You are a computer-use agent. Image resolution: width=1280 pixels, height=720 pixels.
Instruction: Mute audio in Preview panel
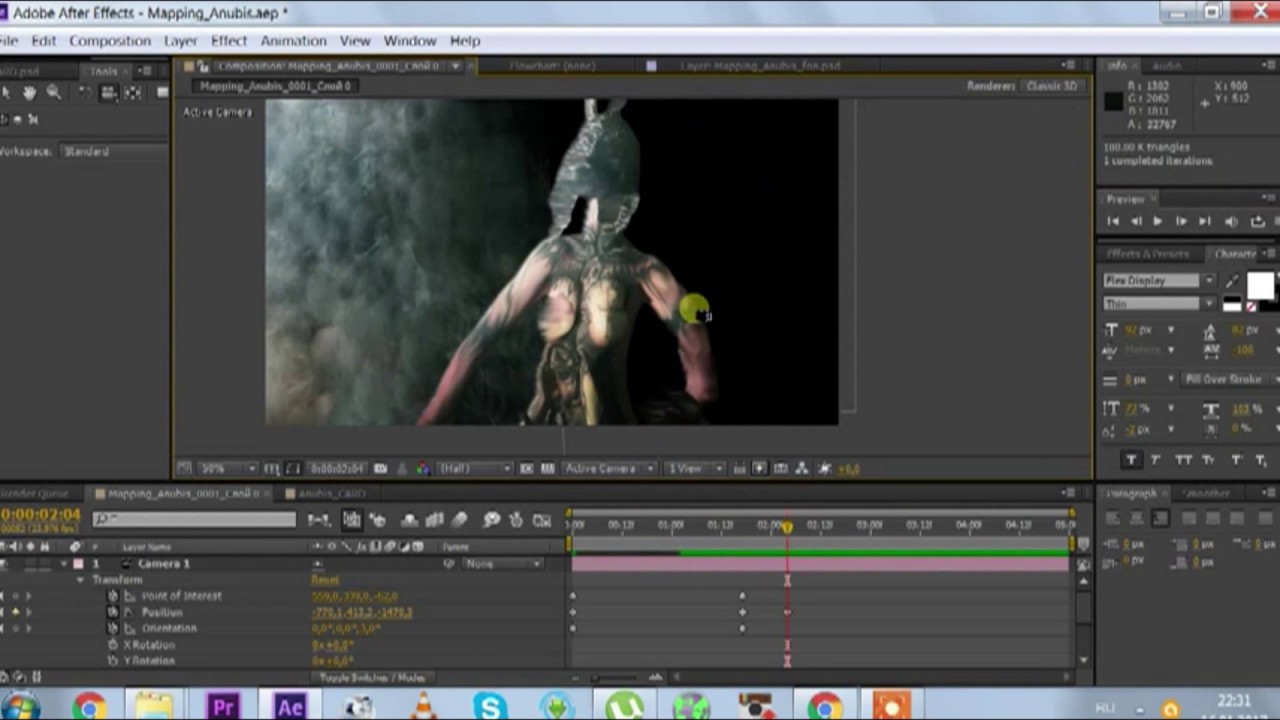pyautogui.click(x=1231, y=221)
